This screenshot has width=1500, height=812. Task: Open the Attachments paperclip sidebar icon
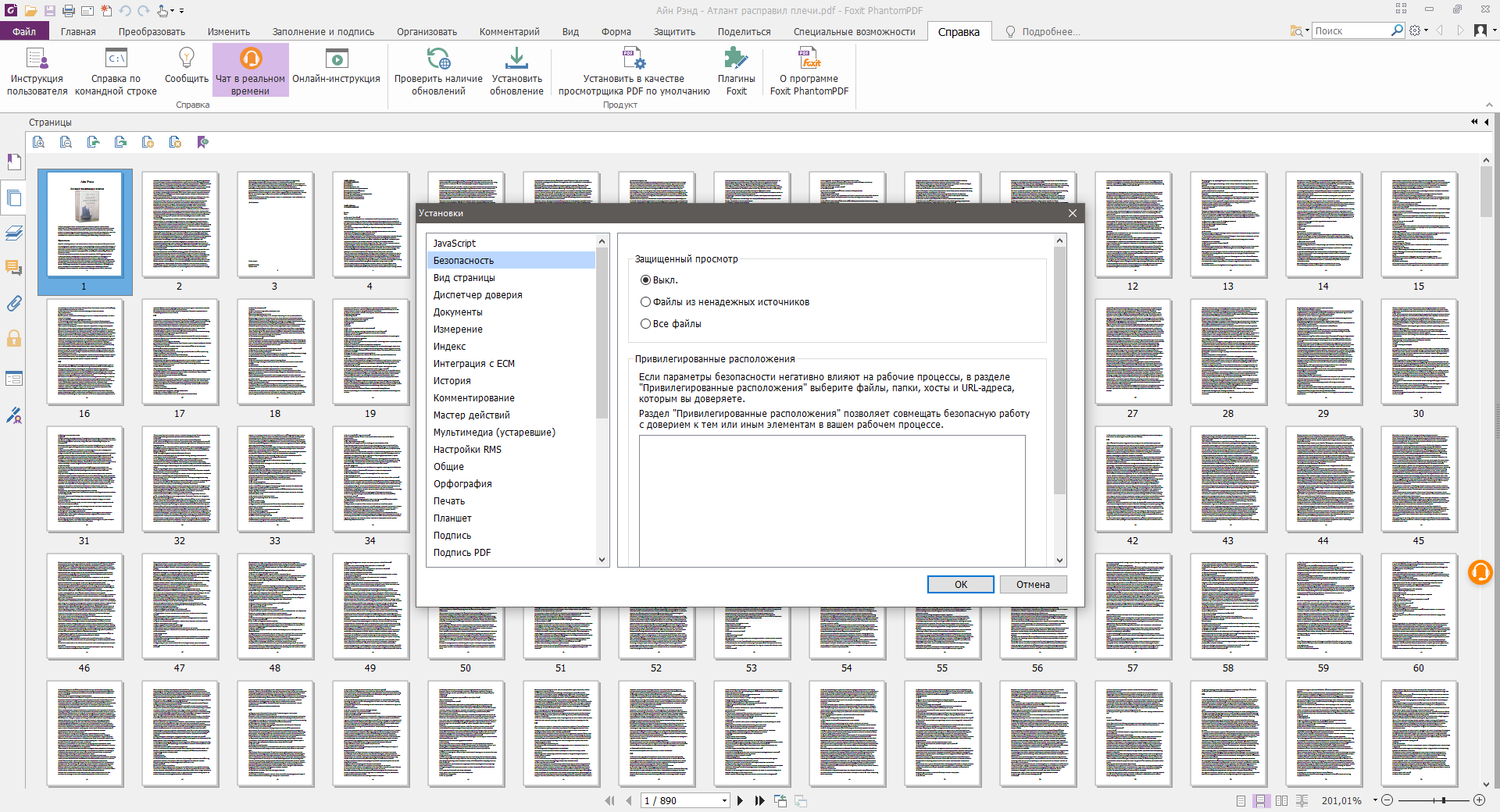tap(14, 303)
